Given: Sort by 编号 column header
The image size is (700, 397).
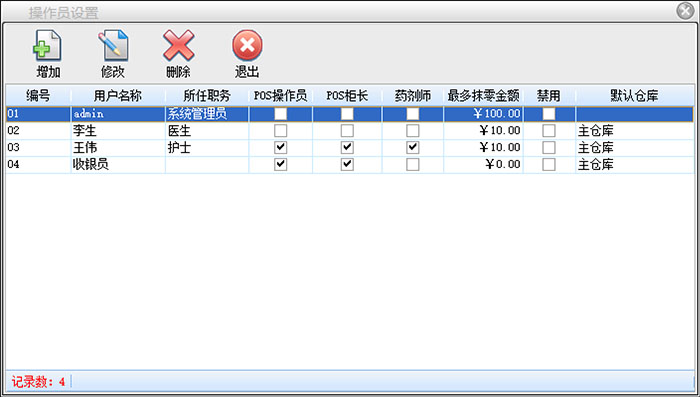Looking at the screenshot, I should click(38, 96).
